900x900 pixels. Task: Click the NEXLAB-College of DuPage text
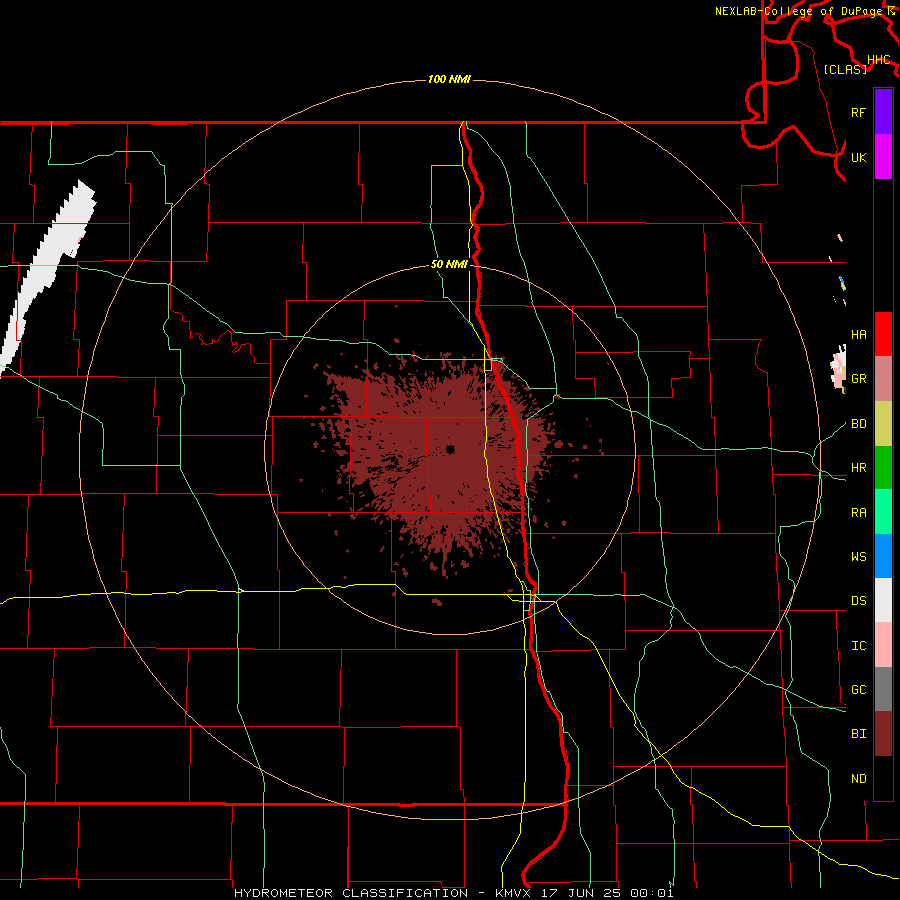pyautogui.click(x=799, y=11)
